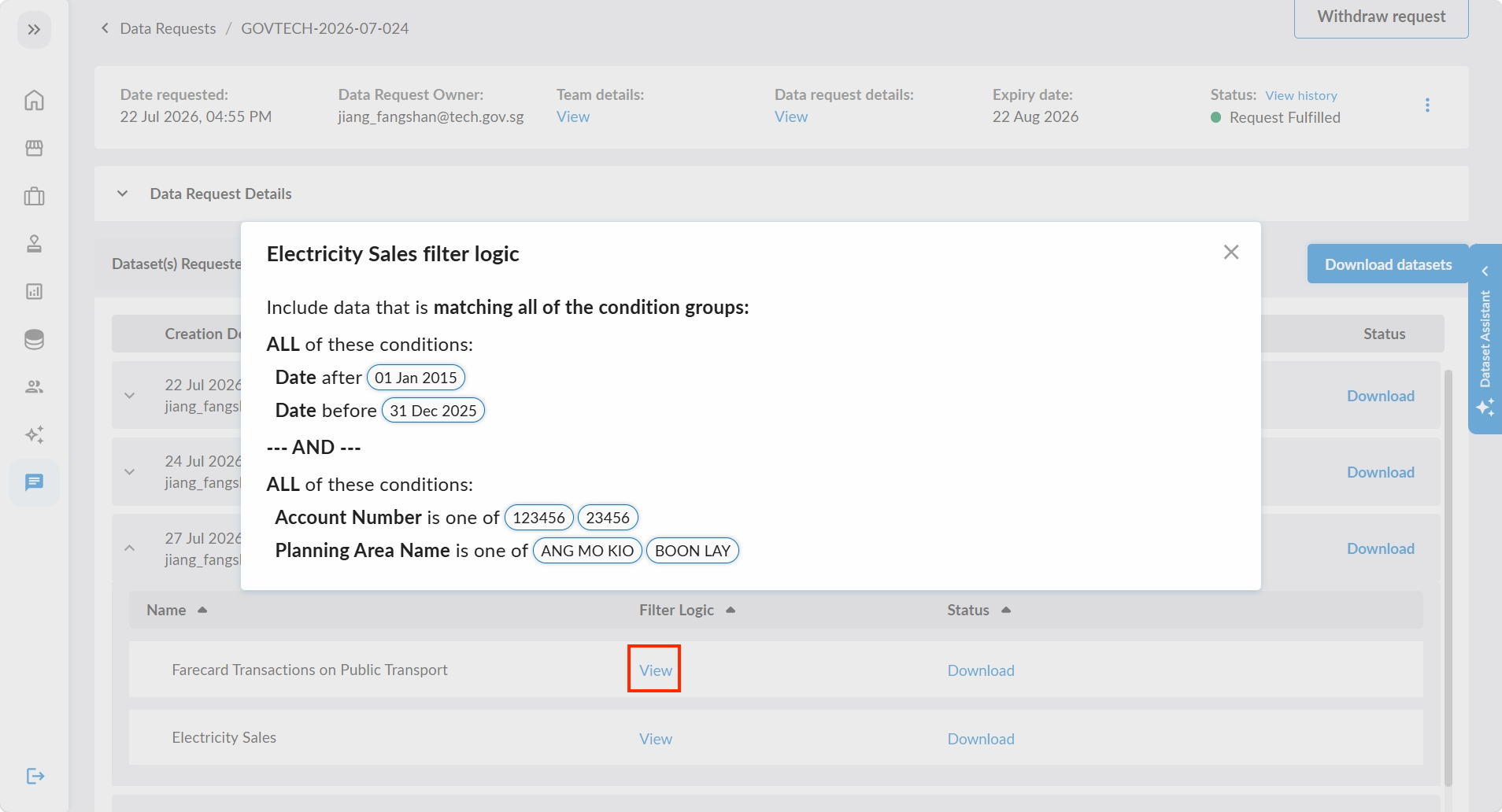The height and width of the screenshot is (812, 1502).
Task: Close the Electricity Sales filter logic dialog
Action: 1231,252
